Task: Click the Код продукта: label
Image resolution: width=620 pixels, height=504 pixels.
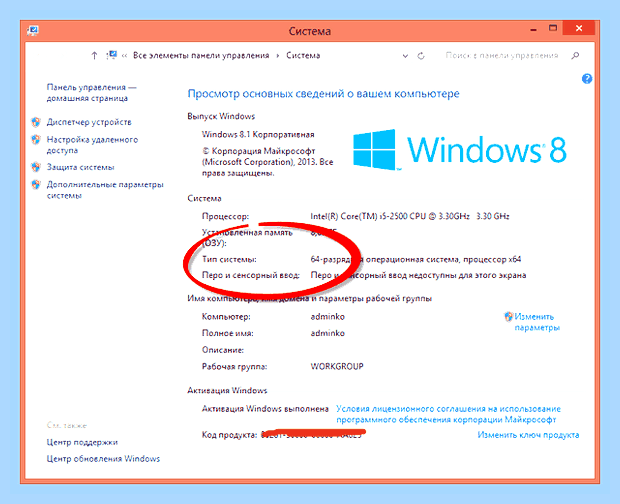Action: pos(229,435)
